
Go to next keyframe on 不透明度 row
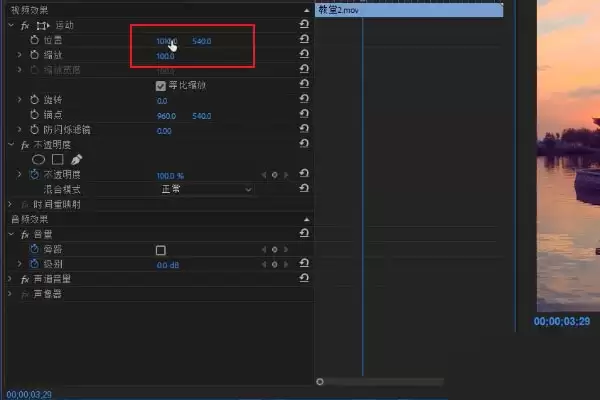pos(285,175)
